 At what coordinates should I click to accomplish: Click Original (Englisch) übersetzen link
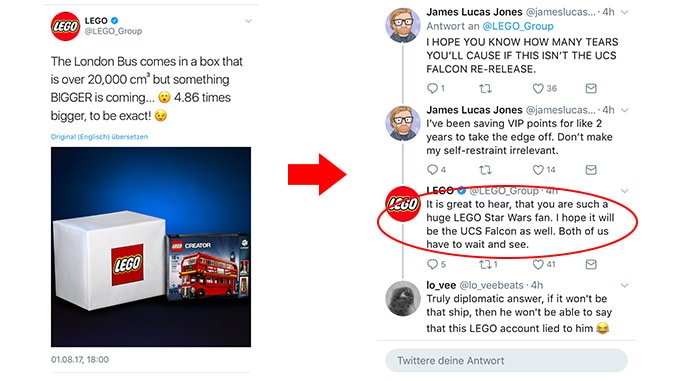click(99, 137)
